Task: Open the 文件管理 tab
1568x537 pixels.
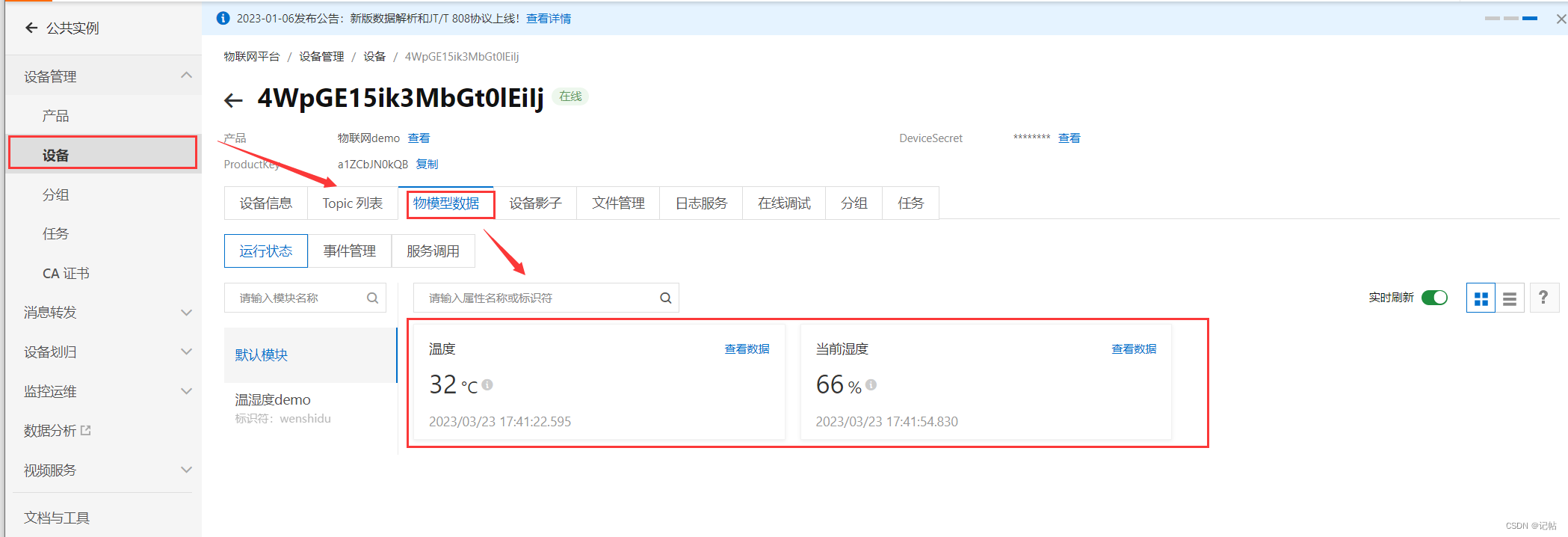Action: tap(618, 203)
